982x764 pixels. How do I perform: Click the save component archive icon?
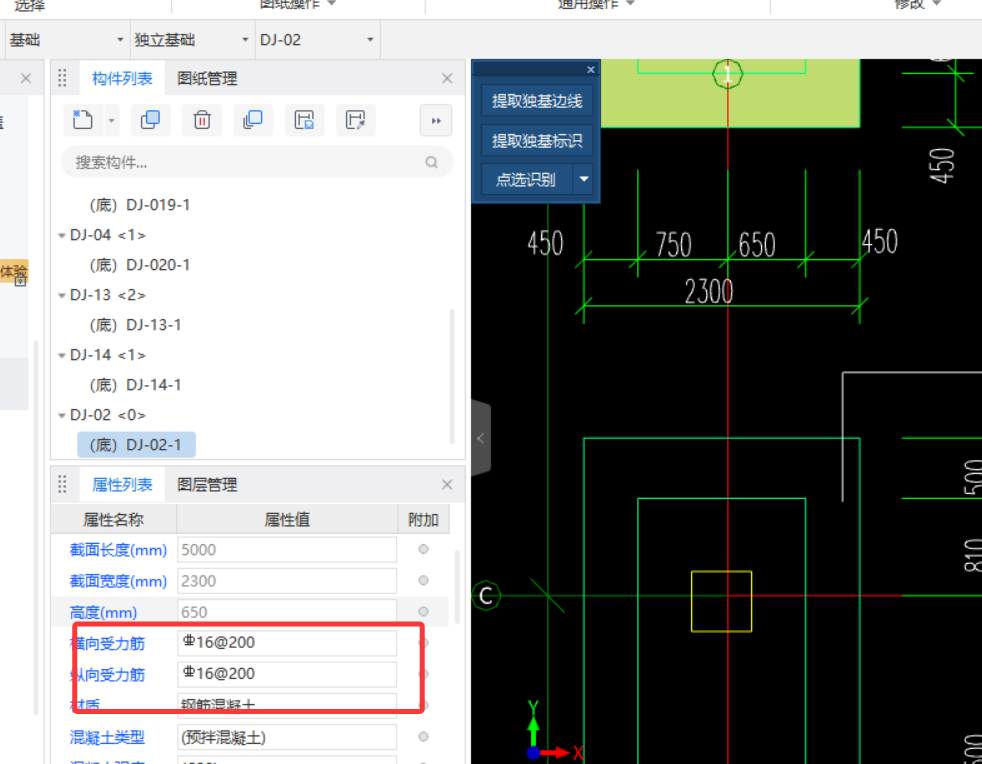(x=304, y=120)
